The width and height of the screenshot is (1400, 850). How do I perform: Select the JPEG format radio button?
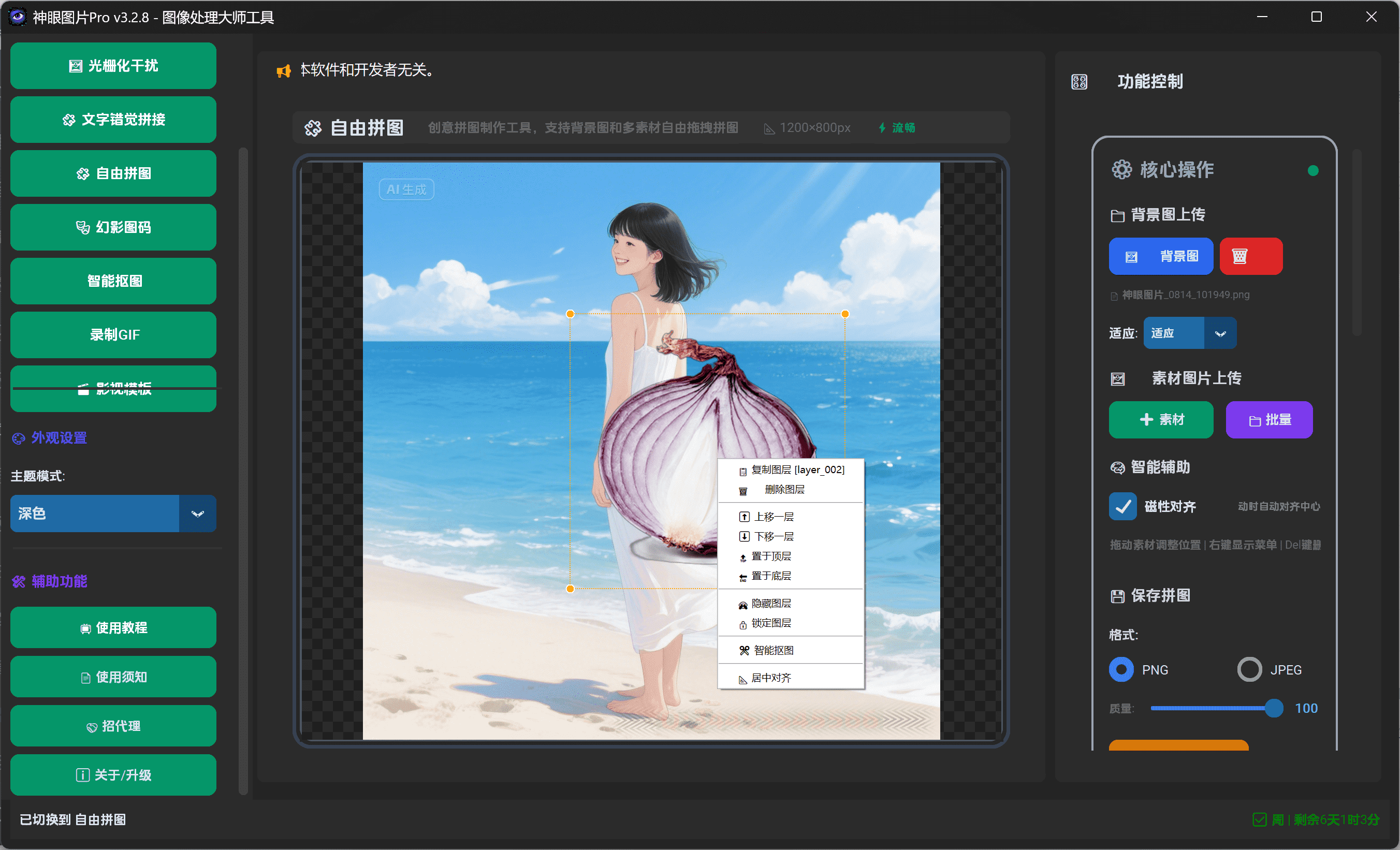(x=1249, y=669)
